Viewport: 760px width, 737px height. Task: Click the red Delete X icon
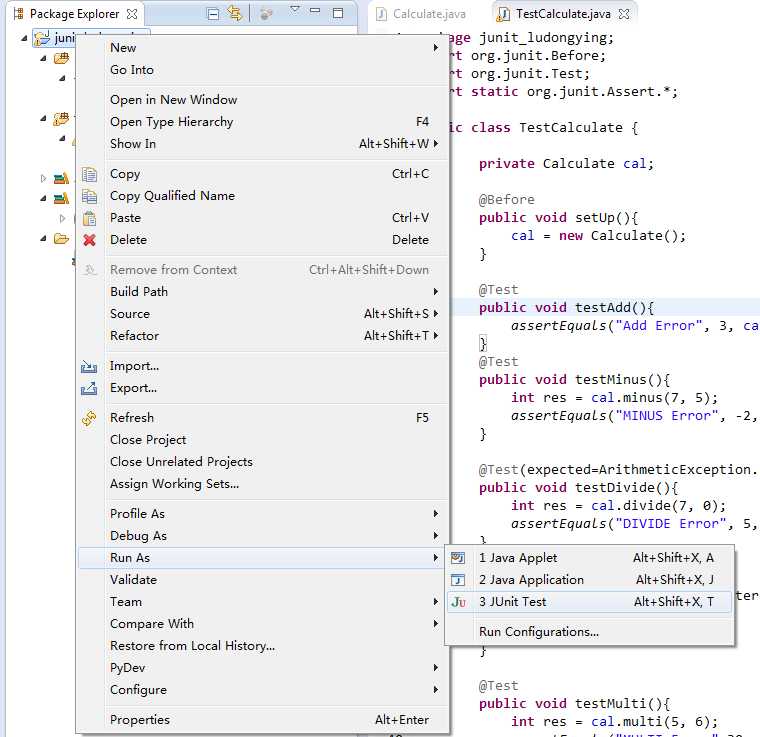(x=89, y=240)
